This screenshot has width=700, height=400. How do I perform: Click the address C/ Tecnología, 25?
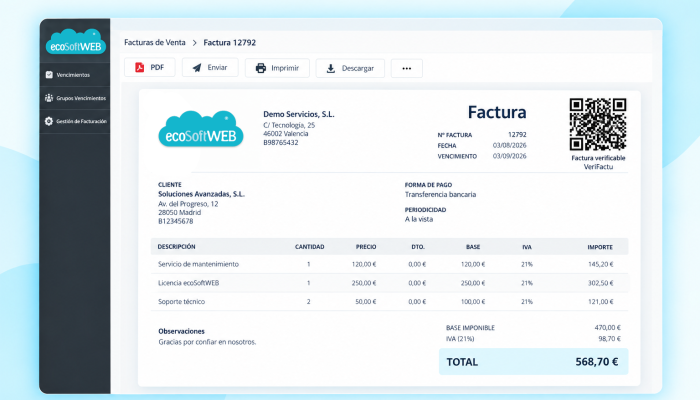click(x=289, y=125)
